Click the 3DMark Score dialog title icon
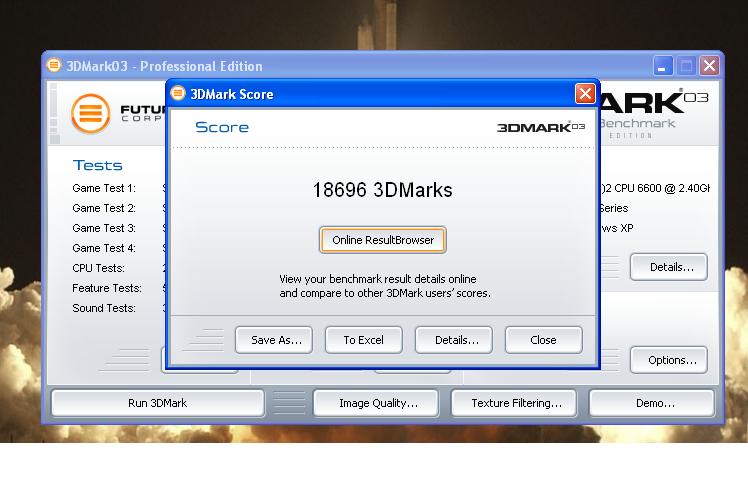The image size is (748, 480). click(178, 93)
